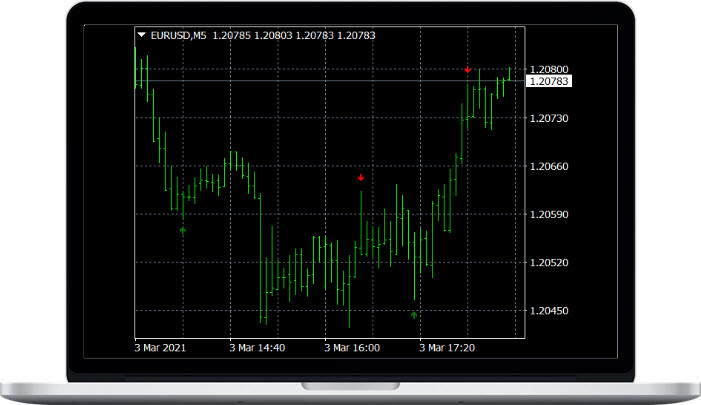Screen dimensions: 701x405
Task: Select the 1.20590 level on price scale
Action: coord(548,214)
